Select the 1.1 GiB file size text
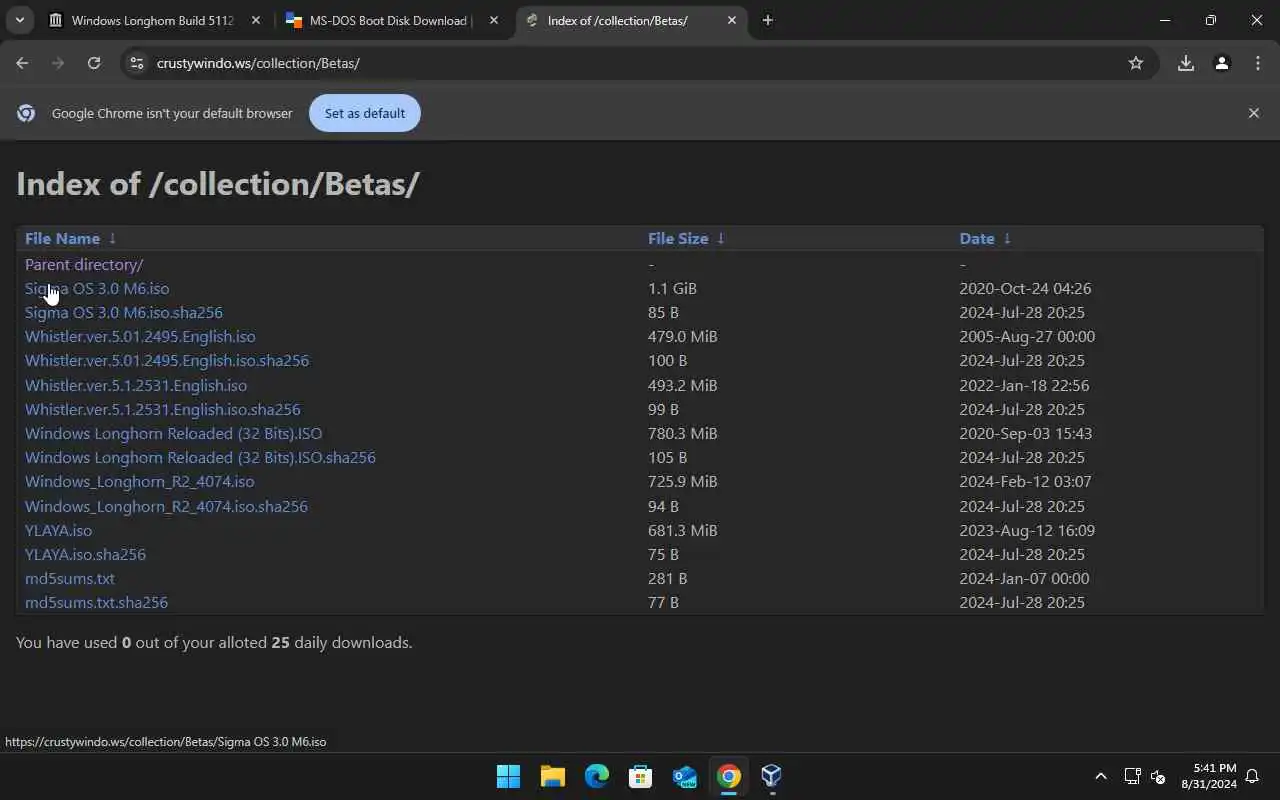Image resolution: width=1280 pixels, height=800 pixels. point(672,288)
